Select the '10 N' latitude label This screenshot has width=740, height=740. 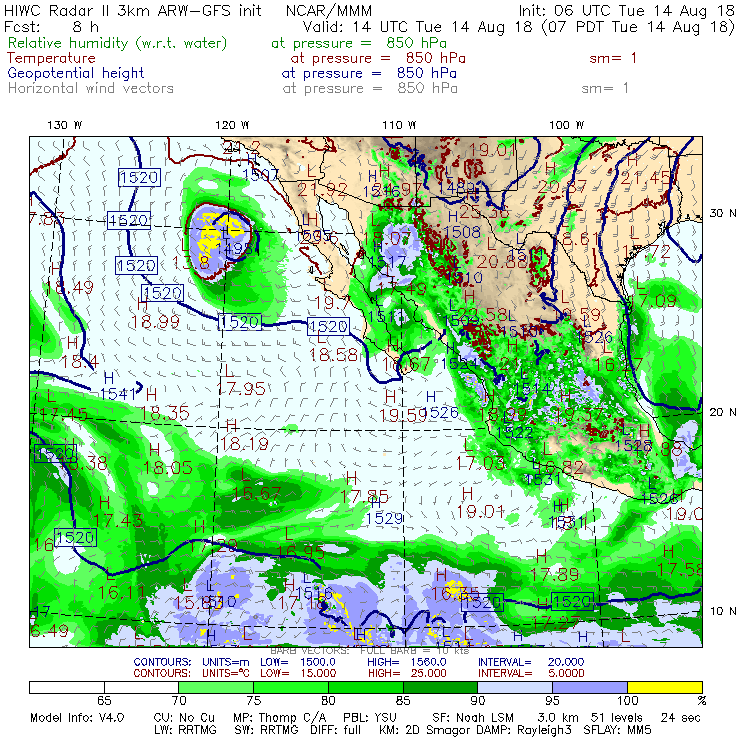point(723,611)
